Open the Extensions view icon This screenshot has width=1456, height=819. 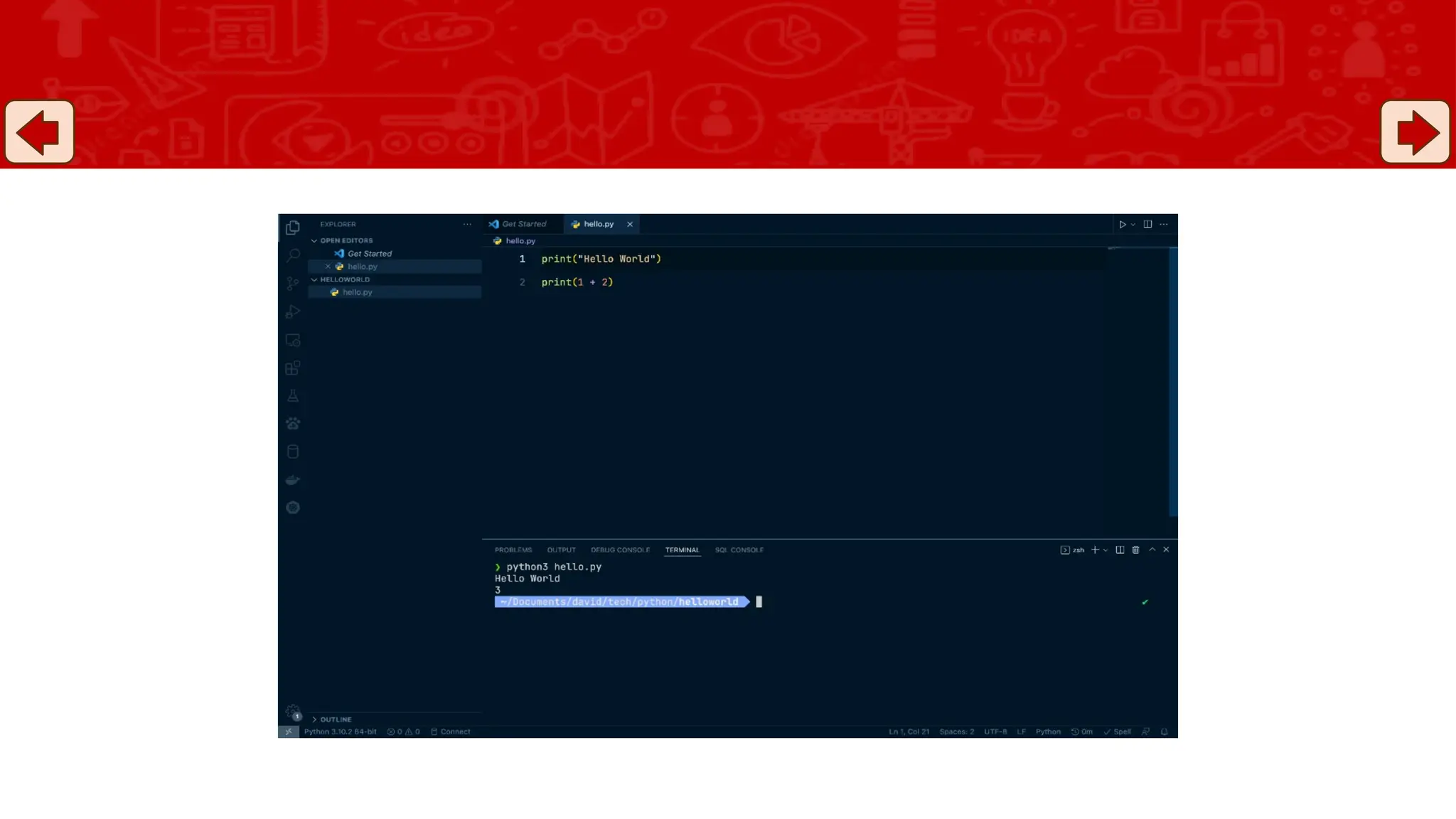293,368
